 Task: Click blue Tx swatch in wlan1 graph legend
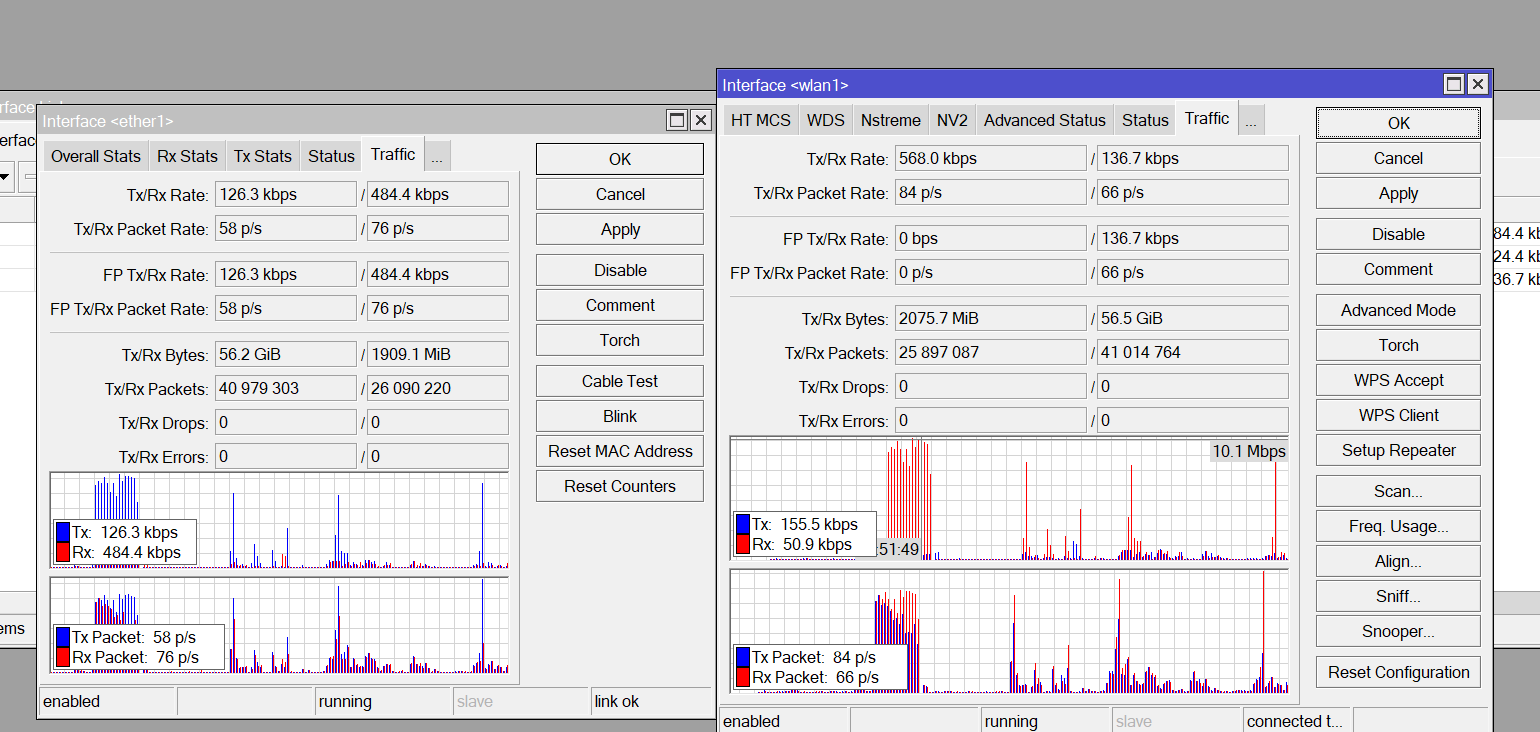click(x=742, y=524)
